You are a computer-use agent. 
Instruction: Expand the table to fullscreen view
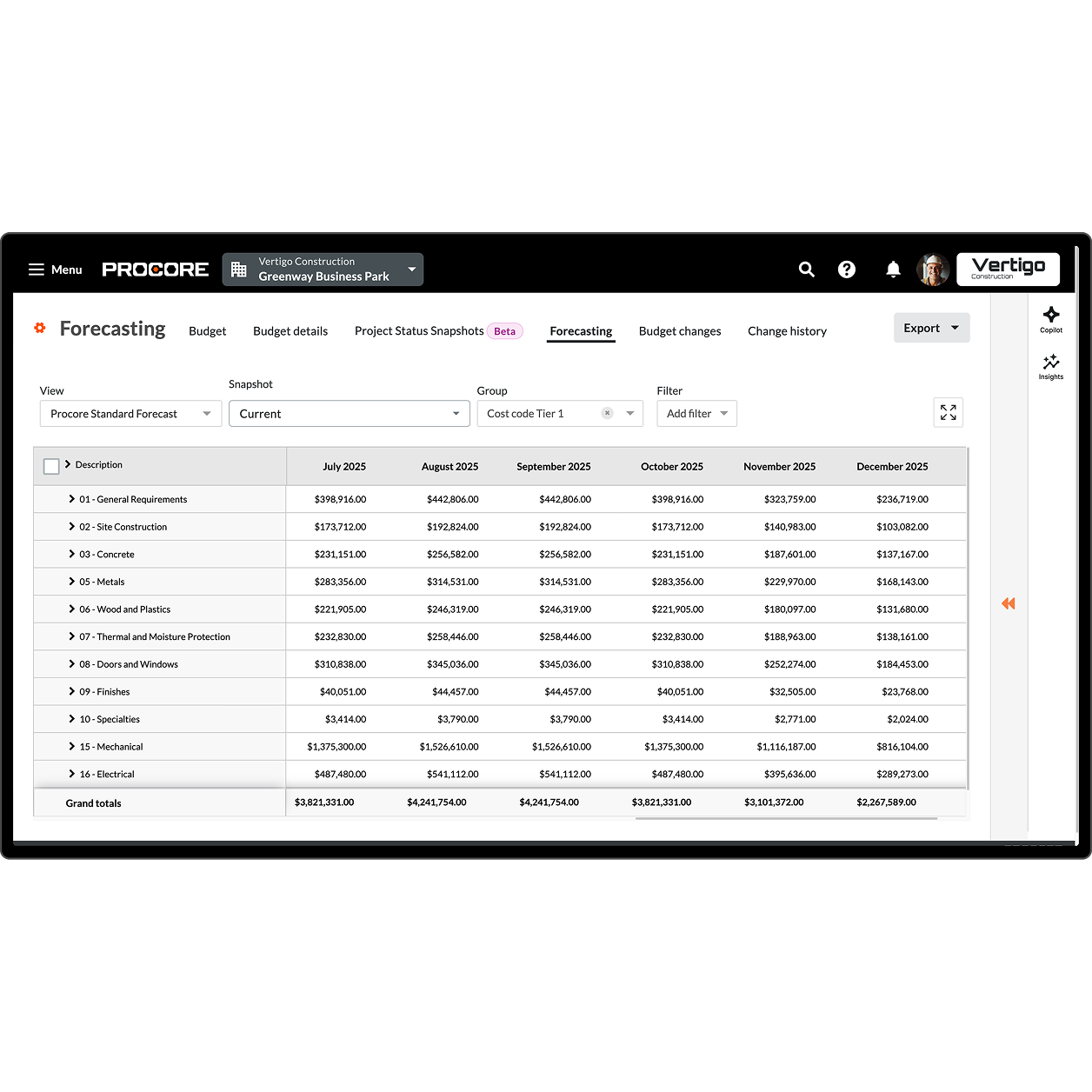948,412
